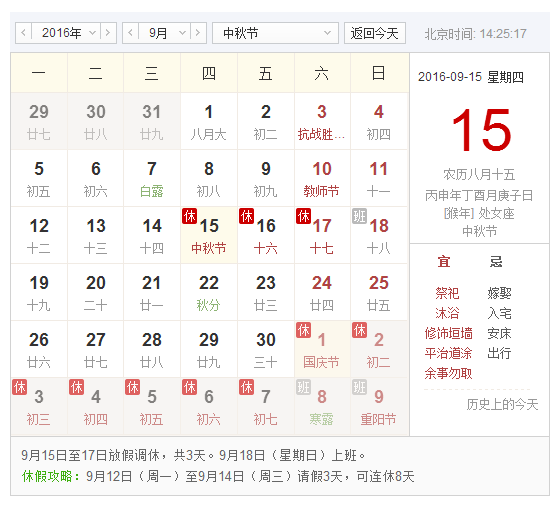The width and height of the screenshot is (559, 509).
Task: Click 日 Sunday column header
Action: [379, 73]
